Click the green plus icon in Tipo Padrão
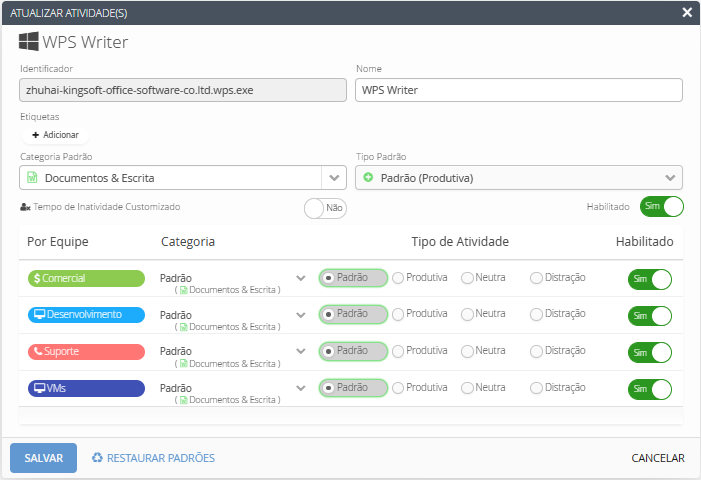The height and width of the screenshot is (480, 701). point(368,177)
